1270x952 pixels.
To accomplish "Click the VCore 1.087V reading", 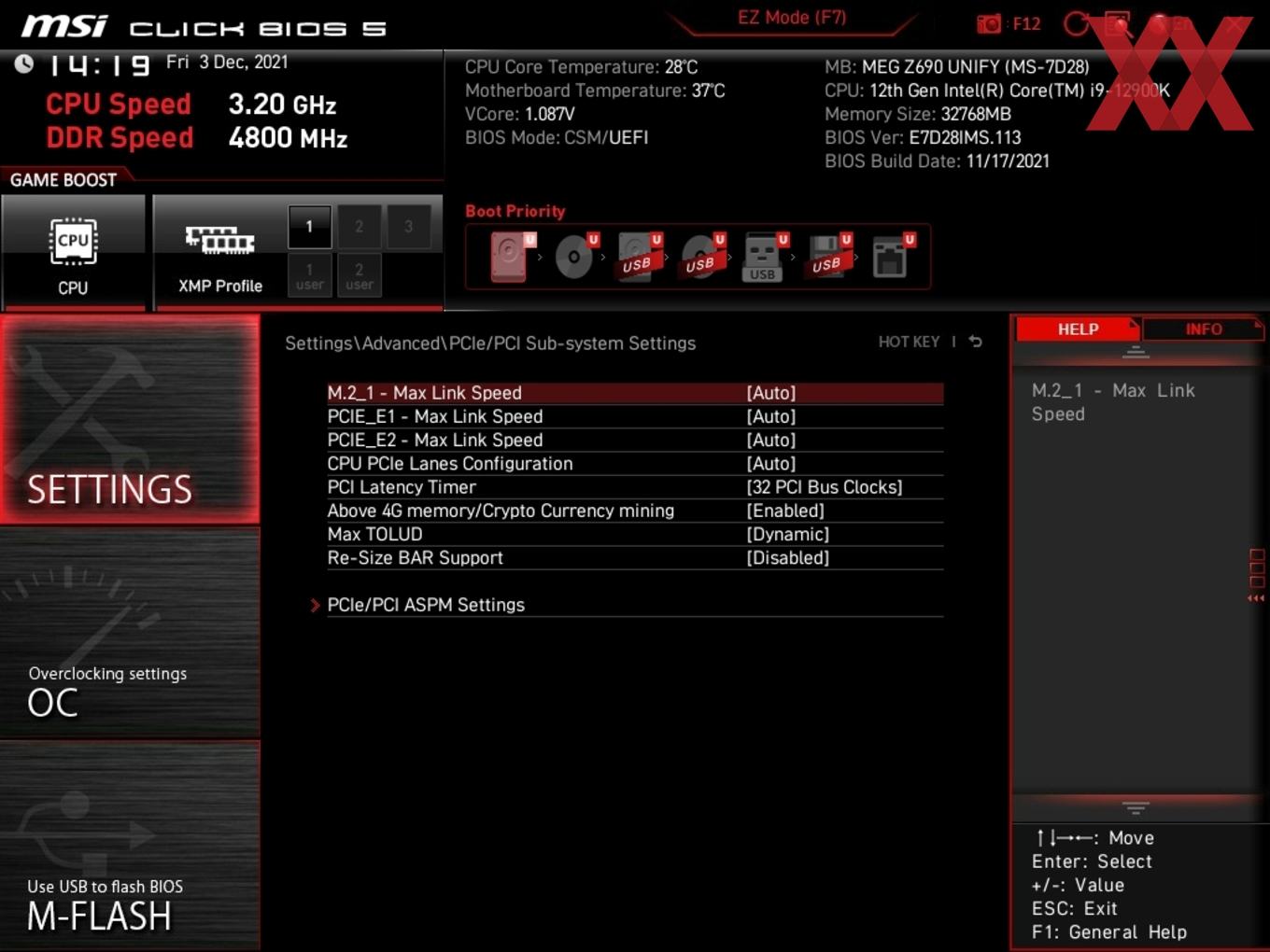I will [520, 114].
